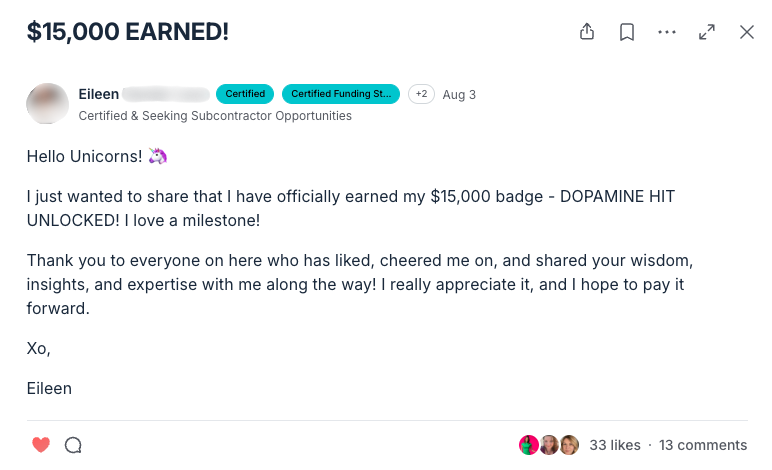Toggle the red heart like button
This screenshot has width=772, height=470.
41,445
